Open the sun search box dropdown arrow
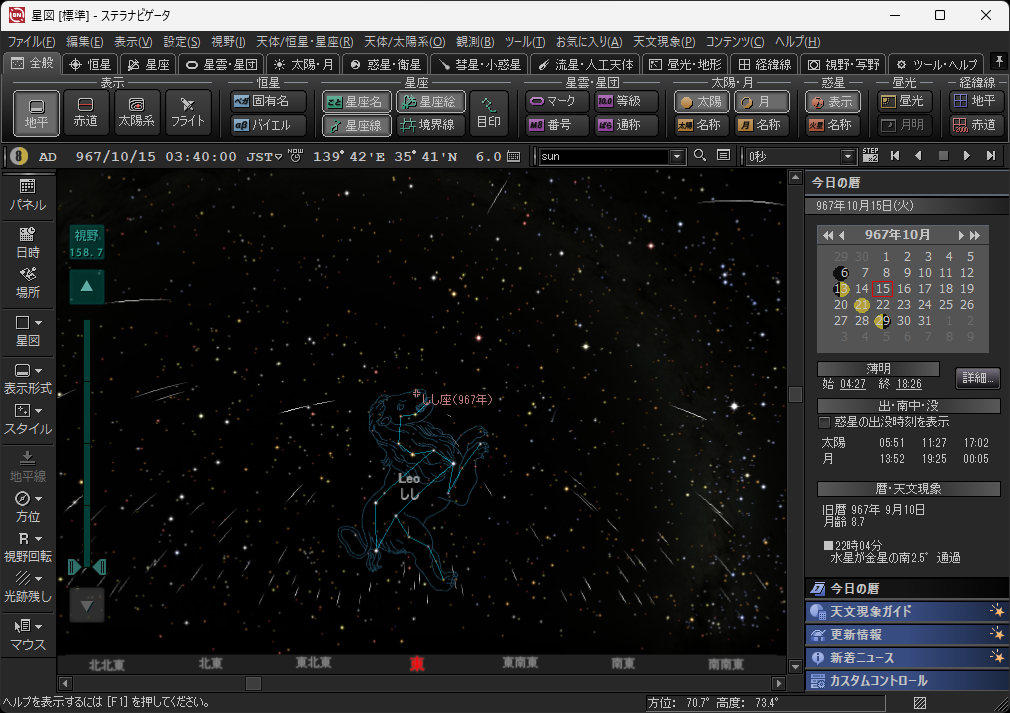The height and width of the screenshot is (713, 1010). click(x=677, y=156)
